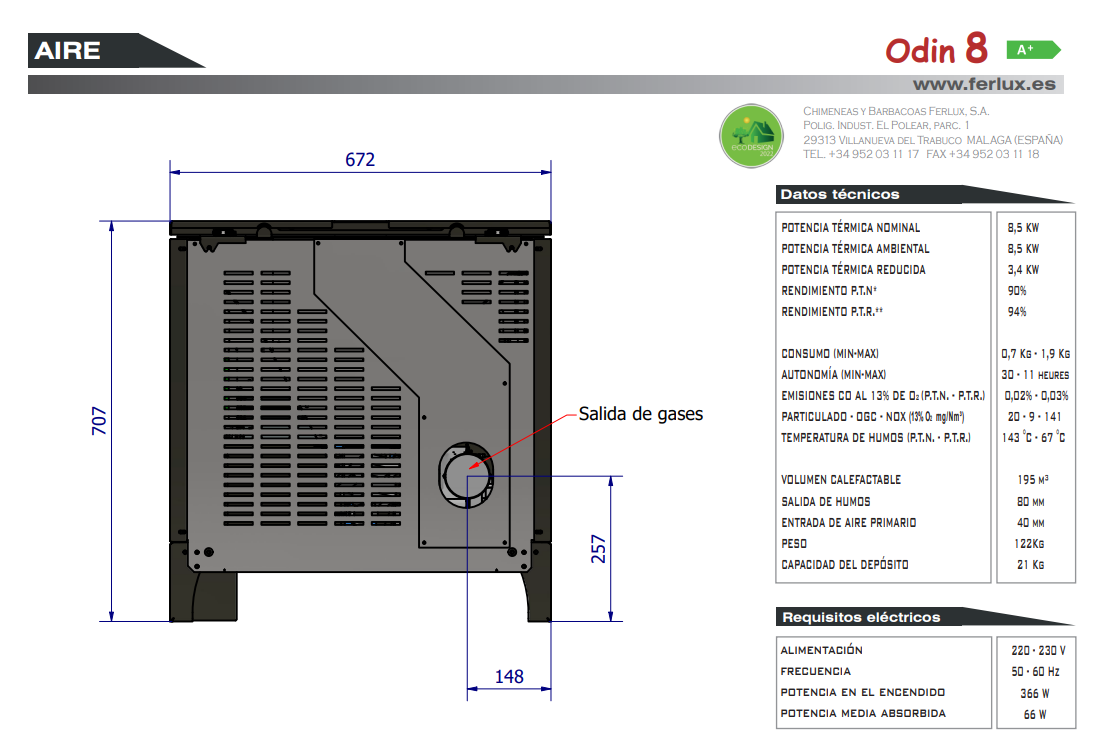Select the Frecuencia row label

pos(815,671)
